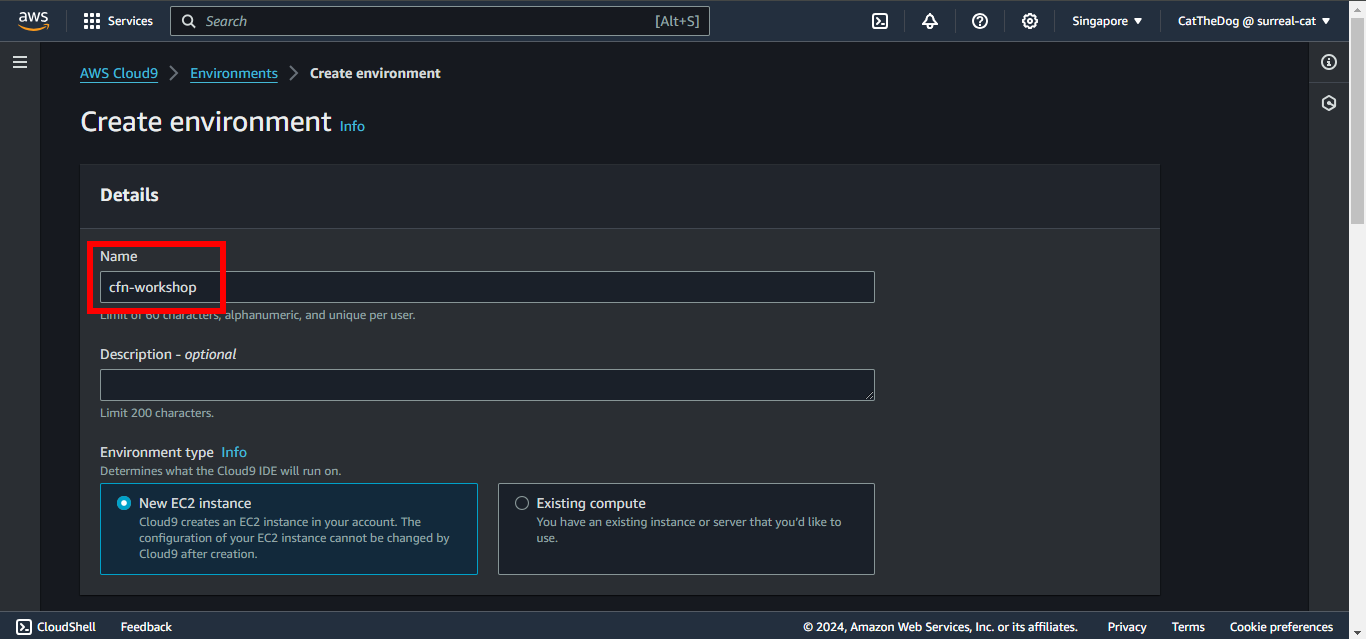Click the hexagon icon in right sidebar

tap(1329, 103)
